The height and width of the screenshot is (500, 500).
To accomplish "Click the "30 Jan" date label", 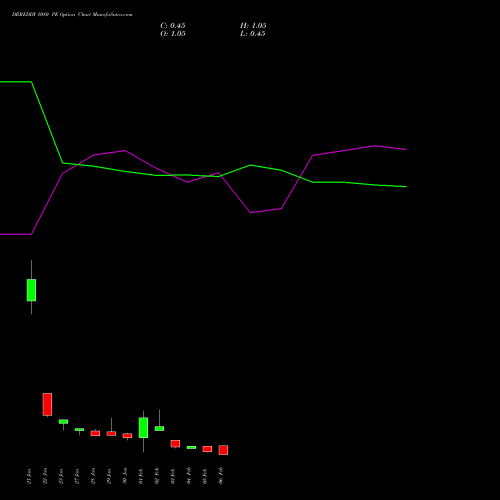I will pyautogui.click(x=125, y=476).
